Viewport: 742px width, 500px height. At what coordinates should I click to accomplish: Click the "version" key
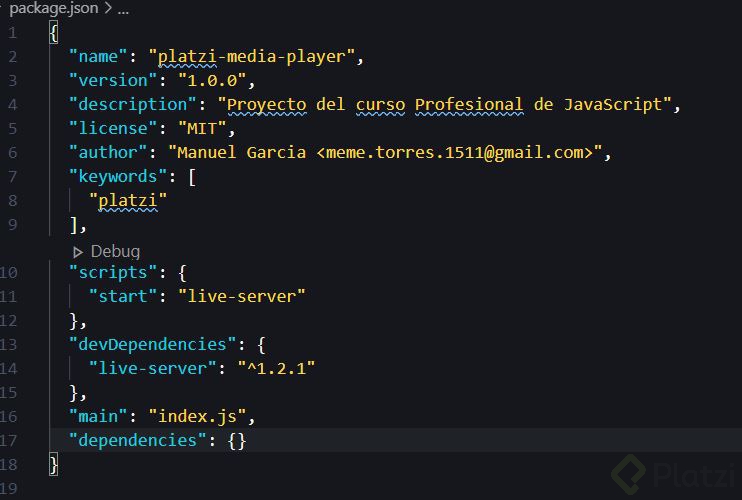[x=113, y=80]
